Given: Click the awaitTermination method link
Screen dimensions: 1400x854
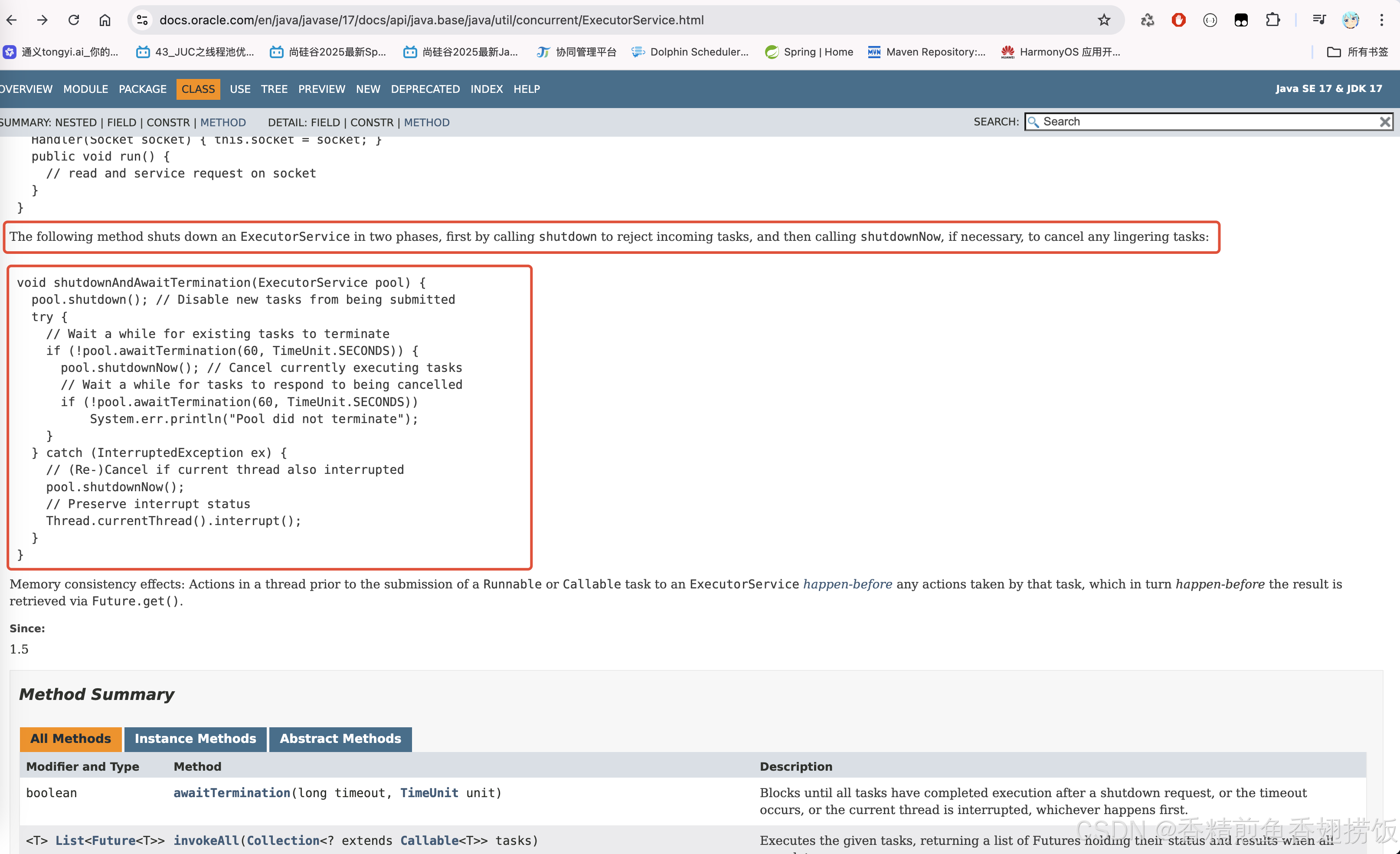Looking at the screenshot, I should click(x=232, y=792).
